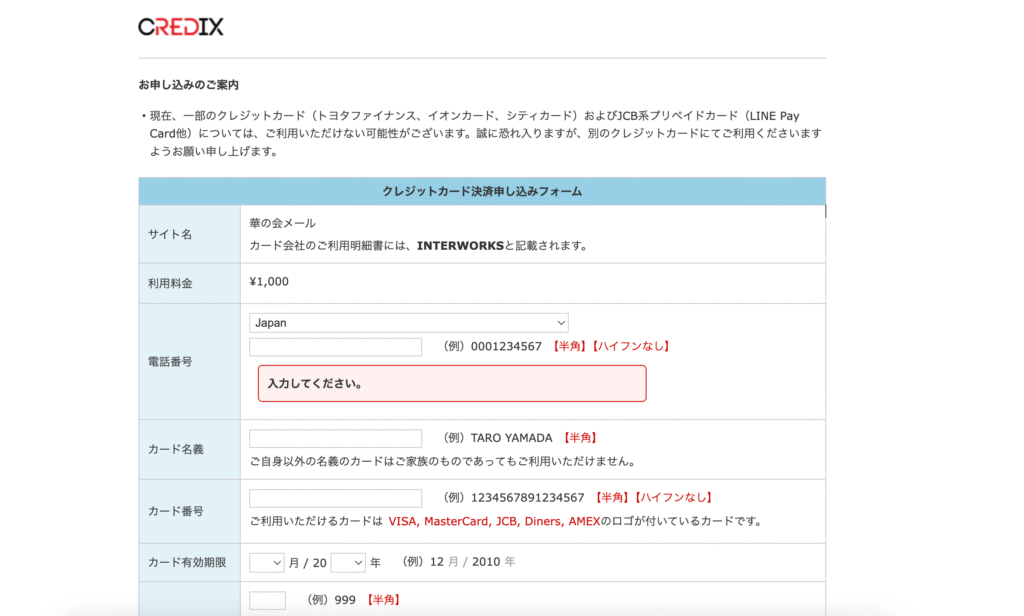Click the 華の会メール site name text
The image size is (1024, 616).
pos(282,223)
